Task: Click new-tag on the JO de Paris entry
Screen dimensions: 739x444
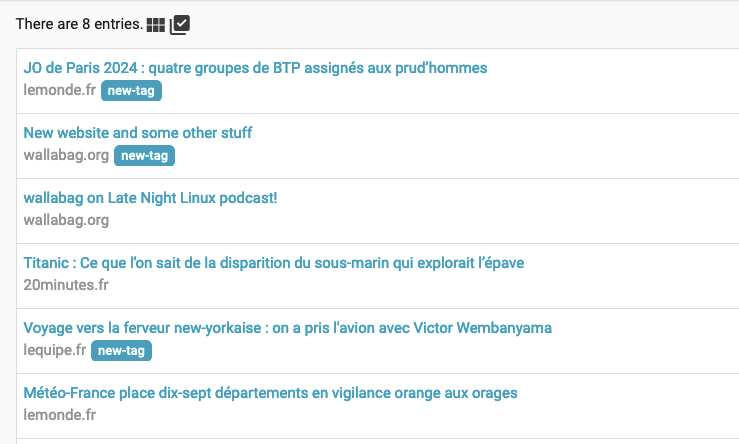Action: pos(131,90)
